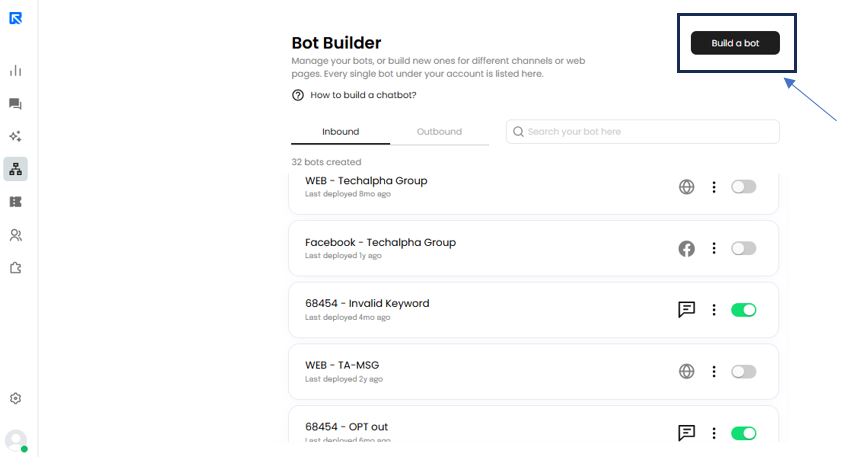Open the contacts people icon in sidebar
The image size is (865, 465).
[x=15, y=236]
